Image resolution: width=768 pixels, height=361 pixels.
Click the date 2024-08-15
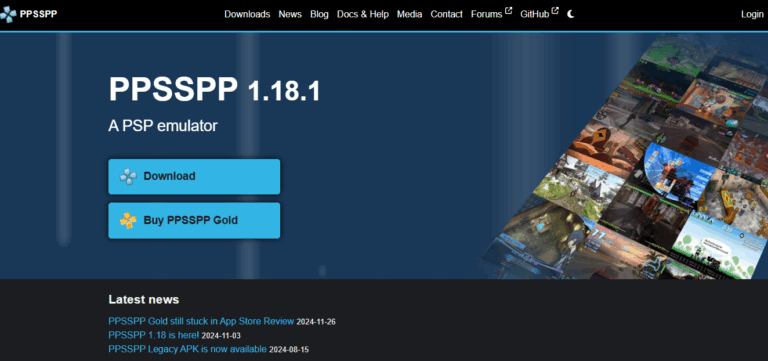coord(289,349)
